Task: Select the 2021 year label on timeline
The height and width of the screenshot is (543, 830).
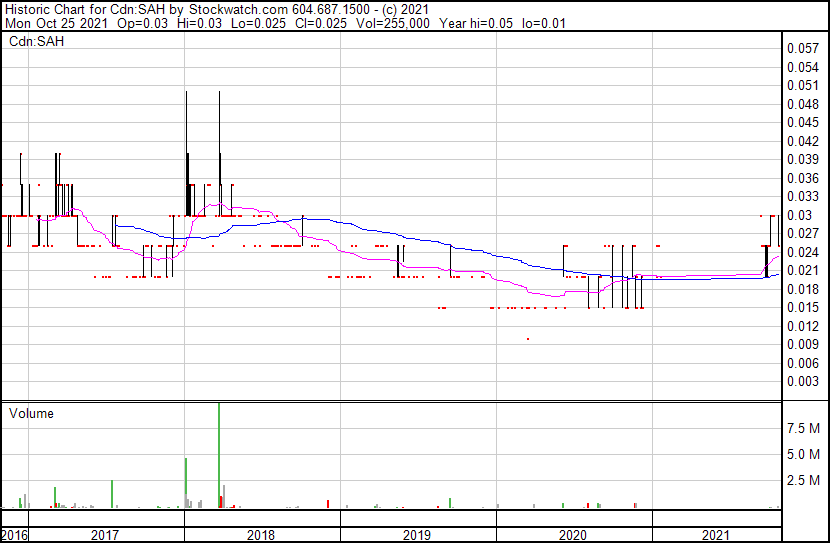Action: click(x=717, y=535)
